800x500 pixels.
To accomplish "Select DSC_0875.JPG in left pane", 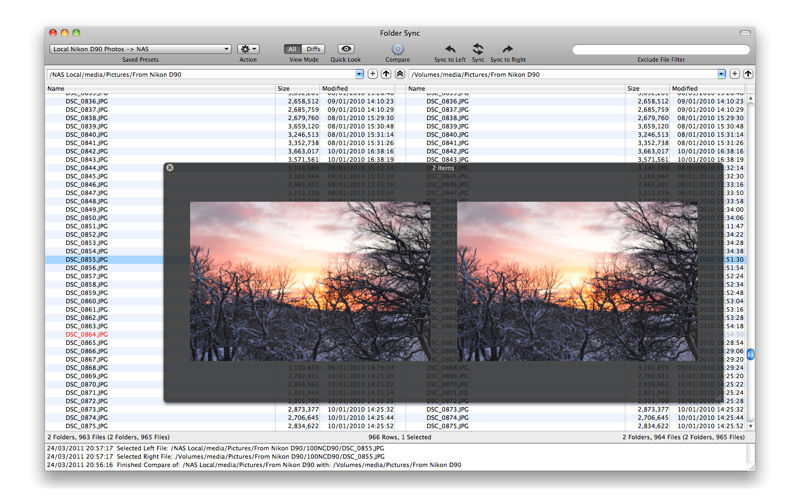I will (87, 426).
